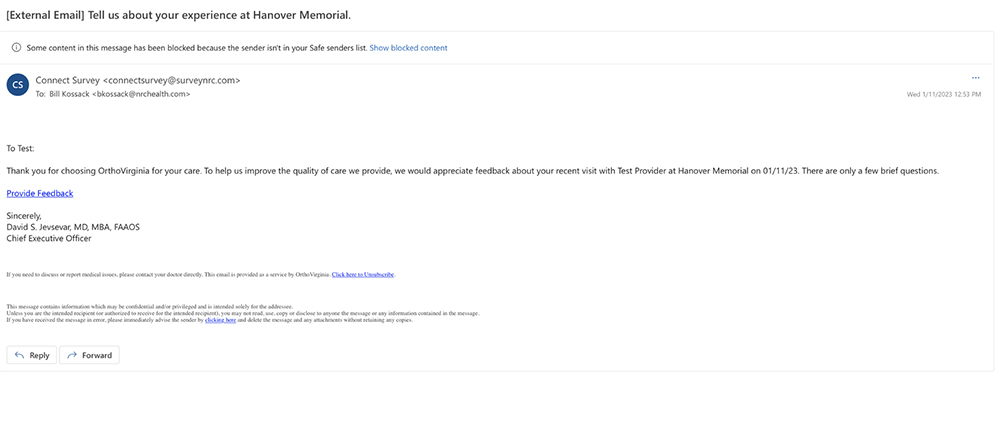Open the 'clicking here' advise sender link
Viewport: 1000px width, 421px height.
coord(221,320)
